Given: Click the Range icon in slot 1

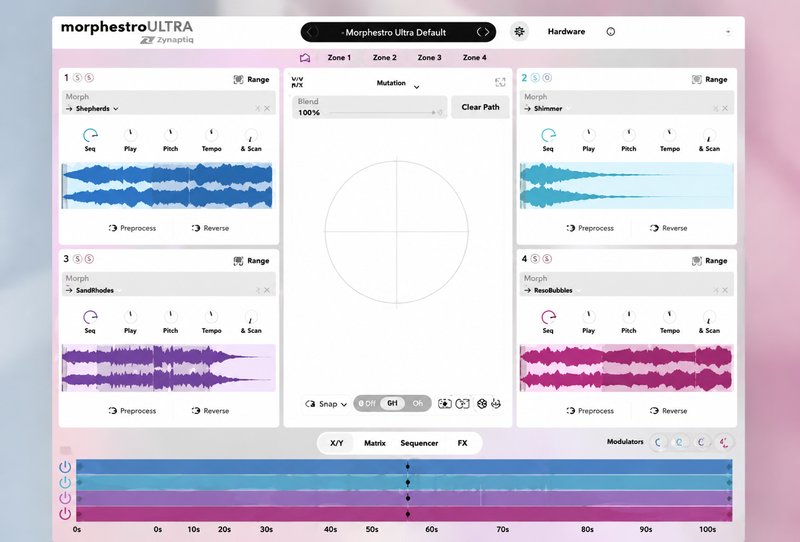Looking at the screenshot, I should tap(238, 80).
